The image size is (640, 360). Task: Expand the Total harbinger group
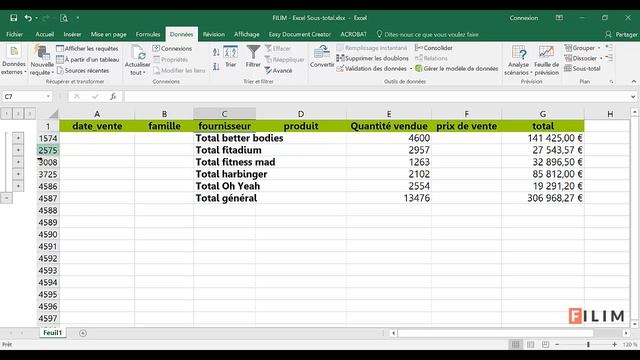pos(18,174)
